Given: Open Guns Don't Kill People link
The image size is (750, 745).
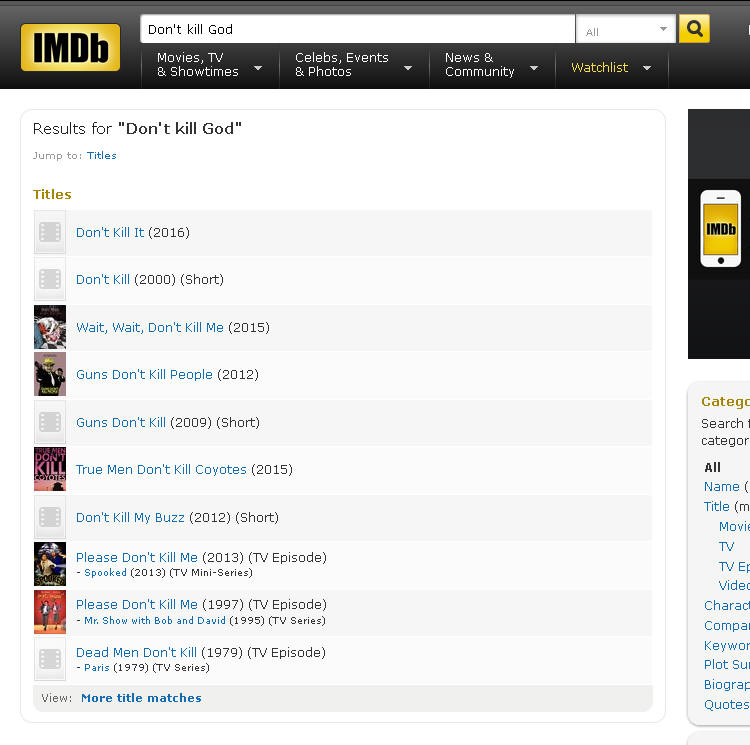Looking at the screenshot, I should click(144, 374).
